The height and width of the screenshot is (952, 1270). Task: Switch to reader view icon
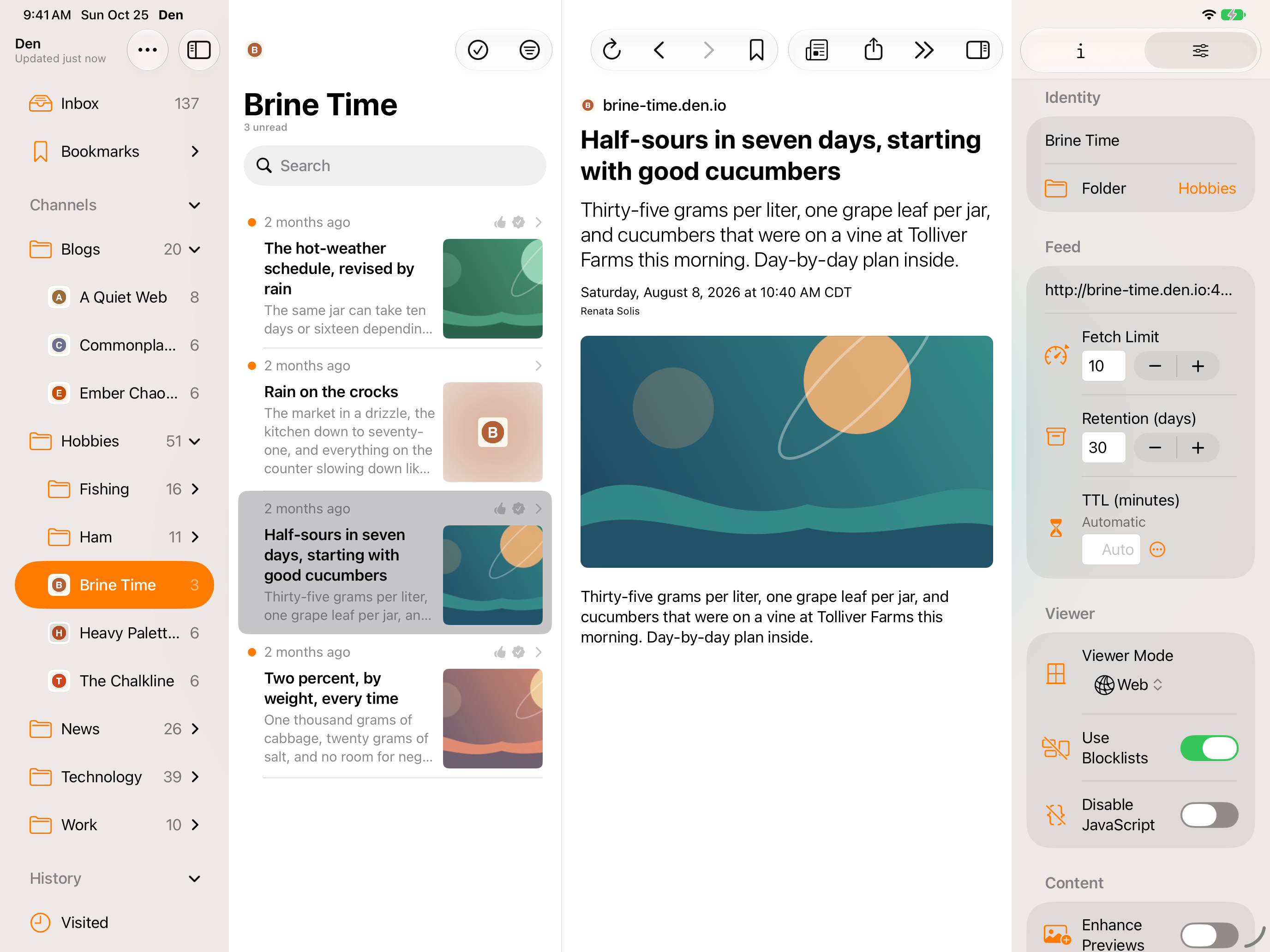tap(816, 50)
